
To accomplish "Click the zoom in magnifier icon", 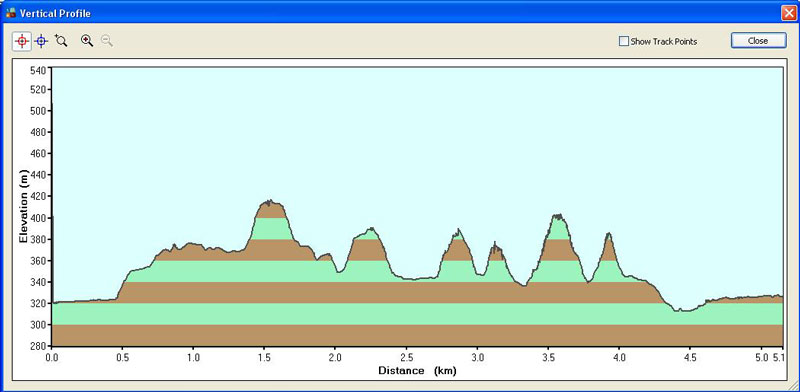I will [87, 41].
